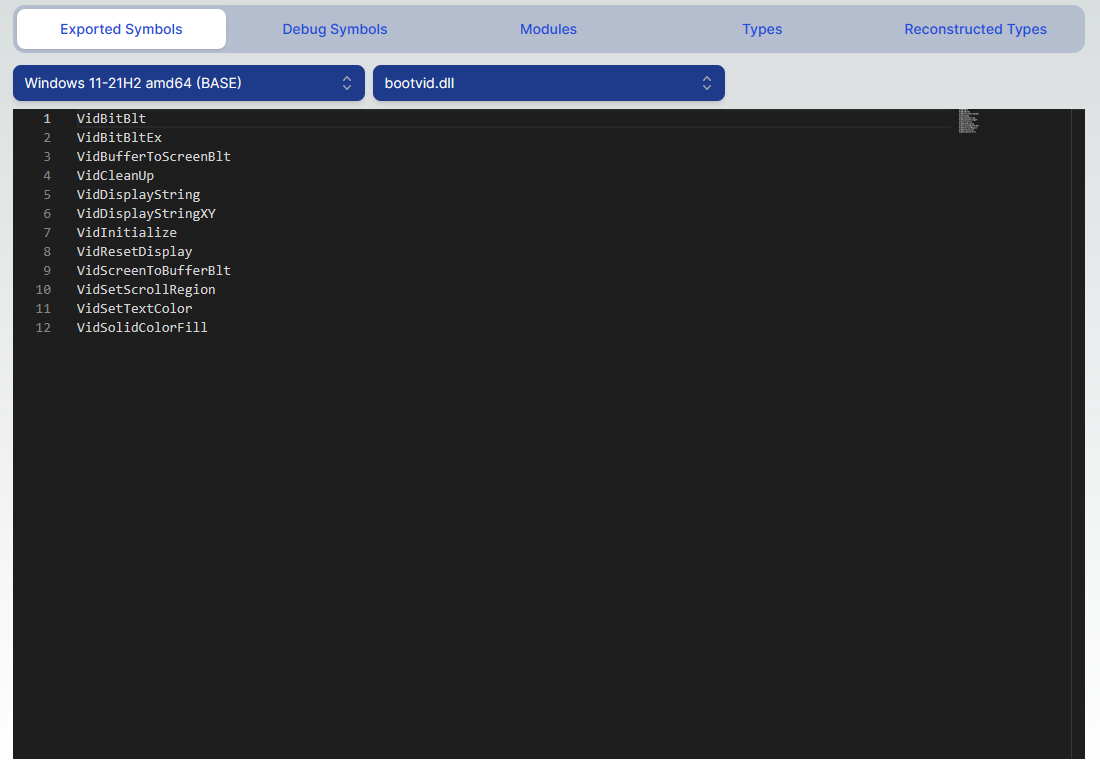Screen dimensions: 1100x764
Task: Click line number 10 in the gutter
Action: click(43, 289)
